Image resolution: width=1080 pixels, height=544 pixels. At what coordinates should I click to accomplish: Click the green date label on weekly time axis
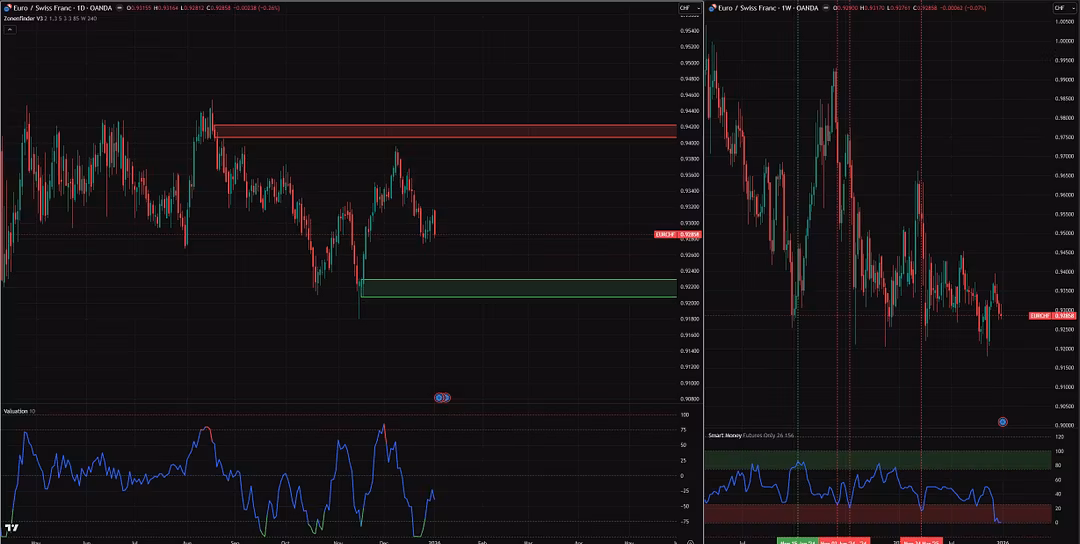pos(797,540)
